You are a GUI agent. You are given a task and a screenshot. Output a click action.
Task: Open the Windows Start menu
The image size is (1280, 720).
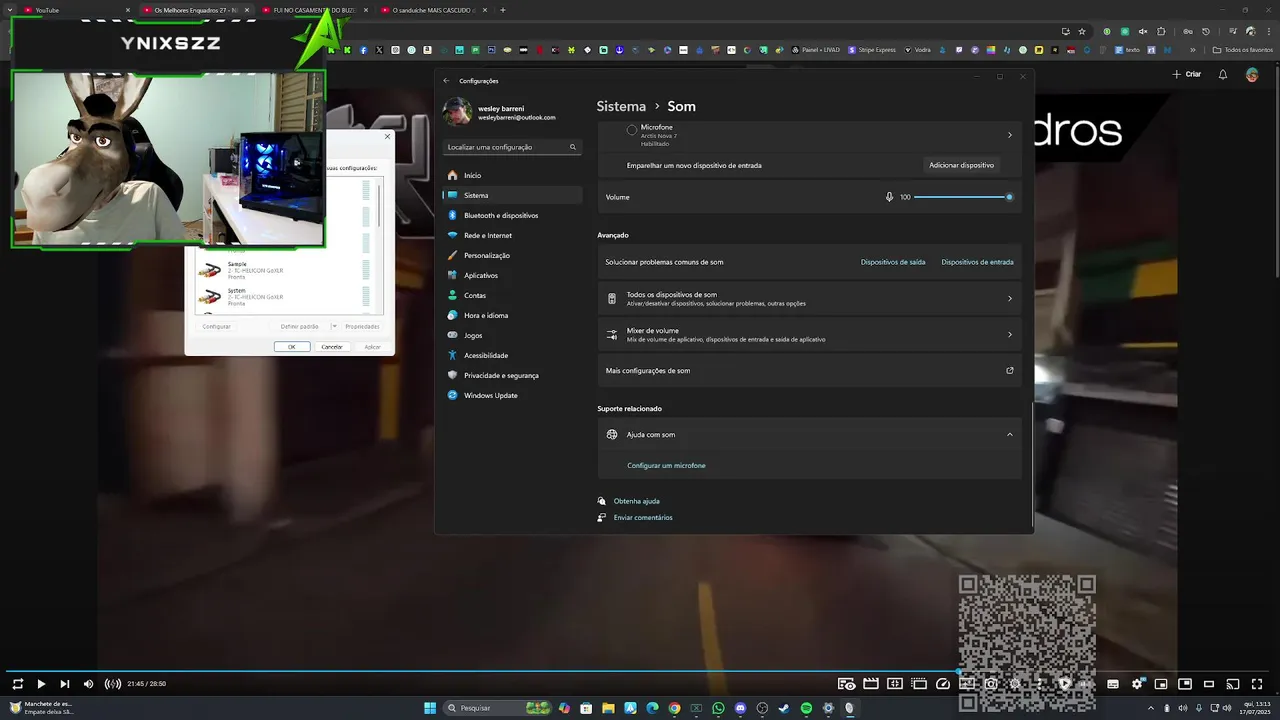pos(430,708)
